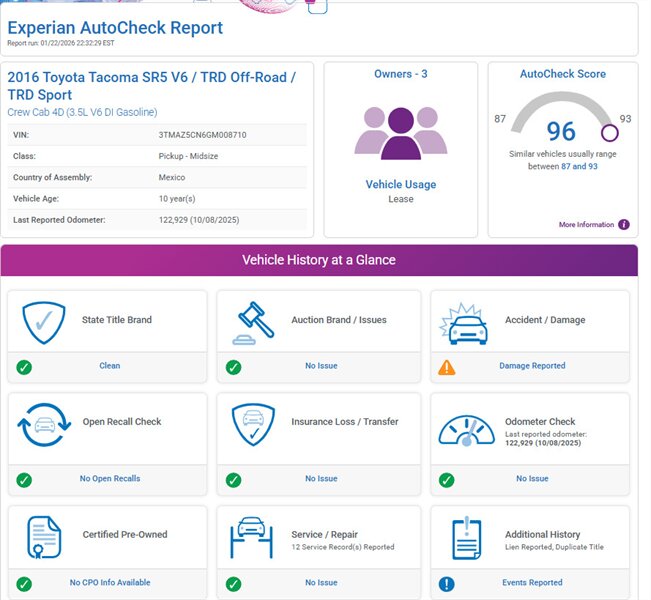This screenshot has width=651, height=600.
Task: Click the Service / Repair car lift icon
Action: pos(254,537)
